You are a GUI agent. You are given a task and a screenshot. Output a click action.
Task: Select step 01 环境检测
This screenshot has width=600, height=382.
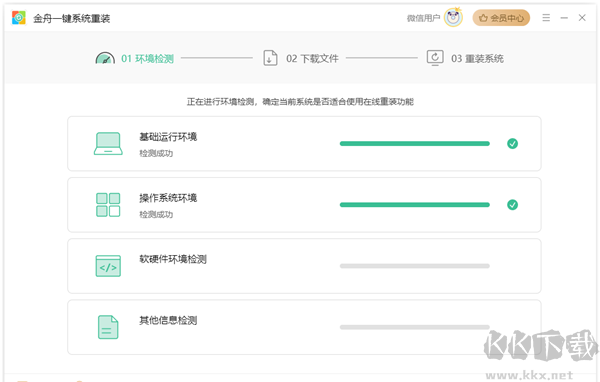click(147, 59)
